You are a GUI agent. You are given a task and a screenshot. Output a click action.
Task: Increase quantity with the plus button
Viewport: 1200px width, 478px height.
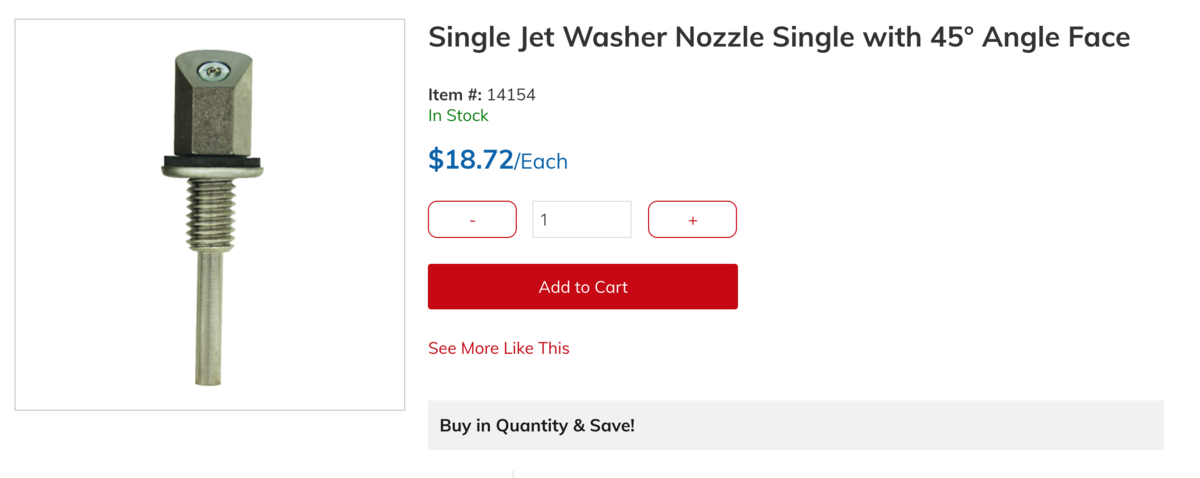(692, 220)
